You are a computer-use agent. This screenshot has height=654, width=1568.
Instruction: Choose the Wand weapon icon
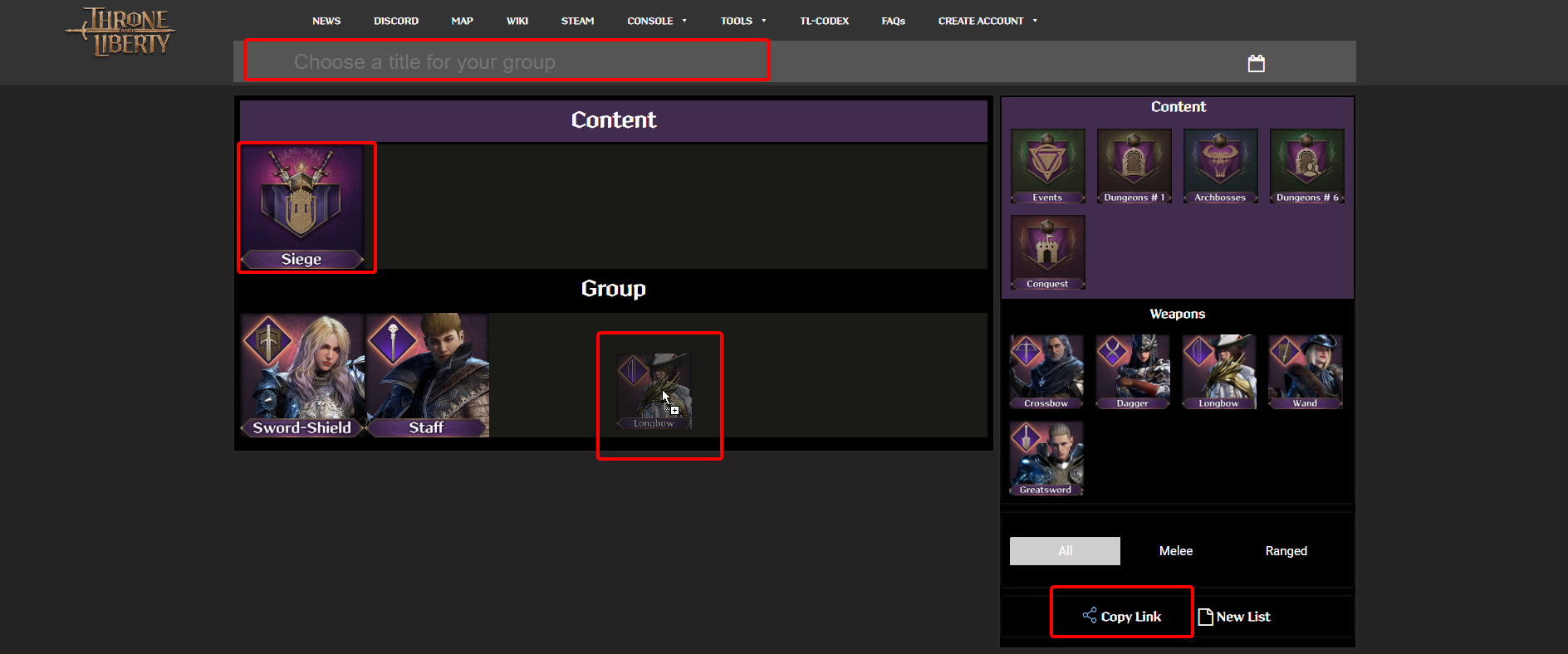pos(1306,372)
